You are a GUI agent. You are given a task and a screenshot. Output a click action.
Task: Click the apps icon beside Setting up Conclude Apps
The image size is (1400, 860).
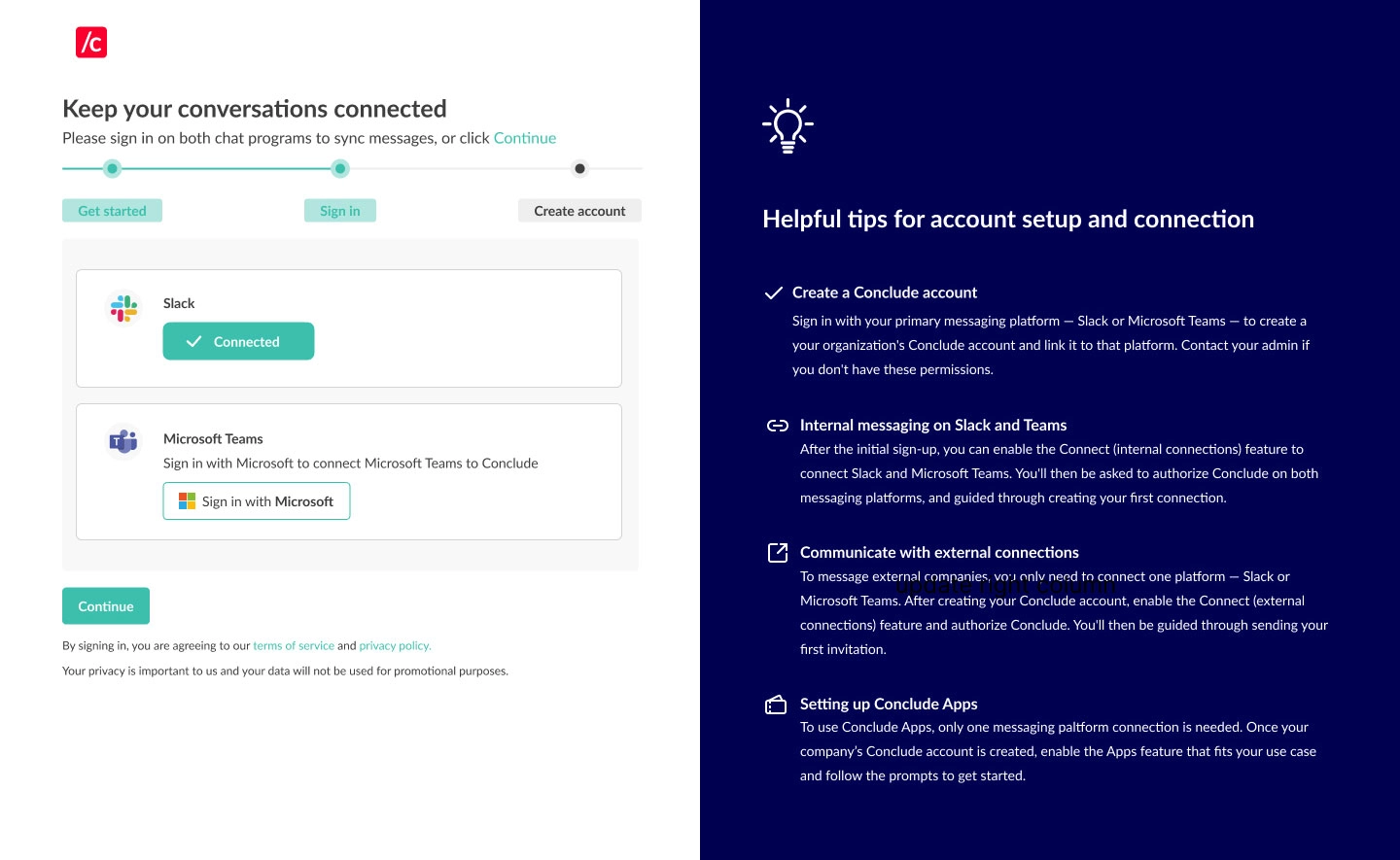click(x=776, y=705)
